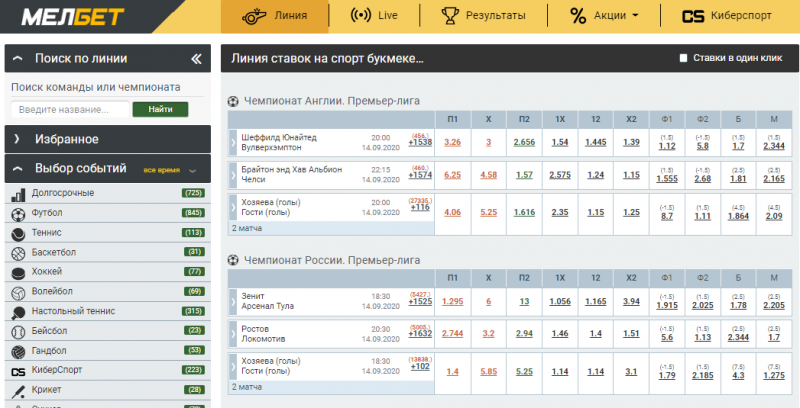Open +1538 markets for Шеффилд match
Screen dimensions: 800x408
pos(420,143)
